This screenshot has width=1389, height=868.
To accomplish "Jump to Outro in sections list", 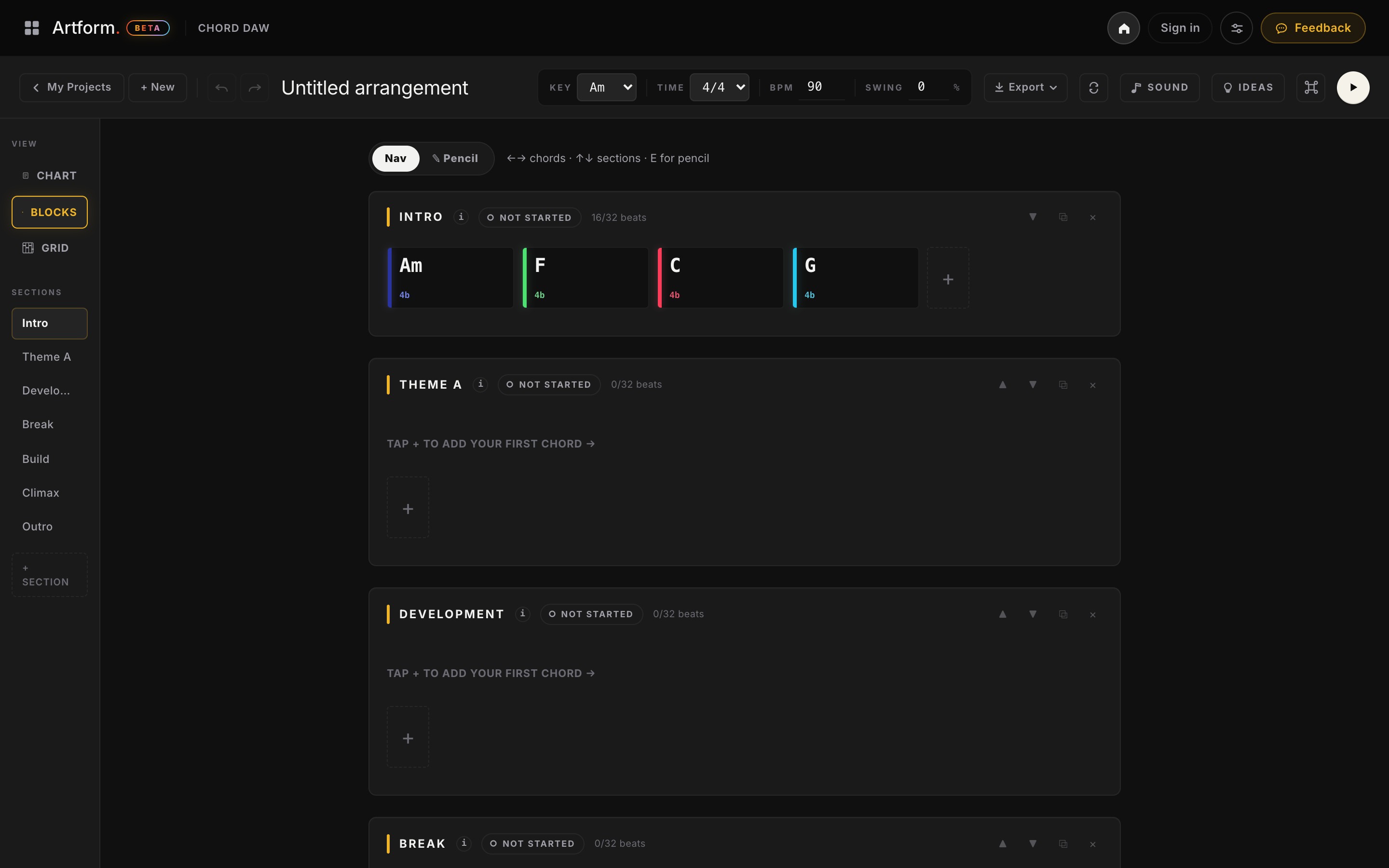I will (49, 527).
